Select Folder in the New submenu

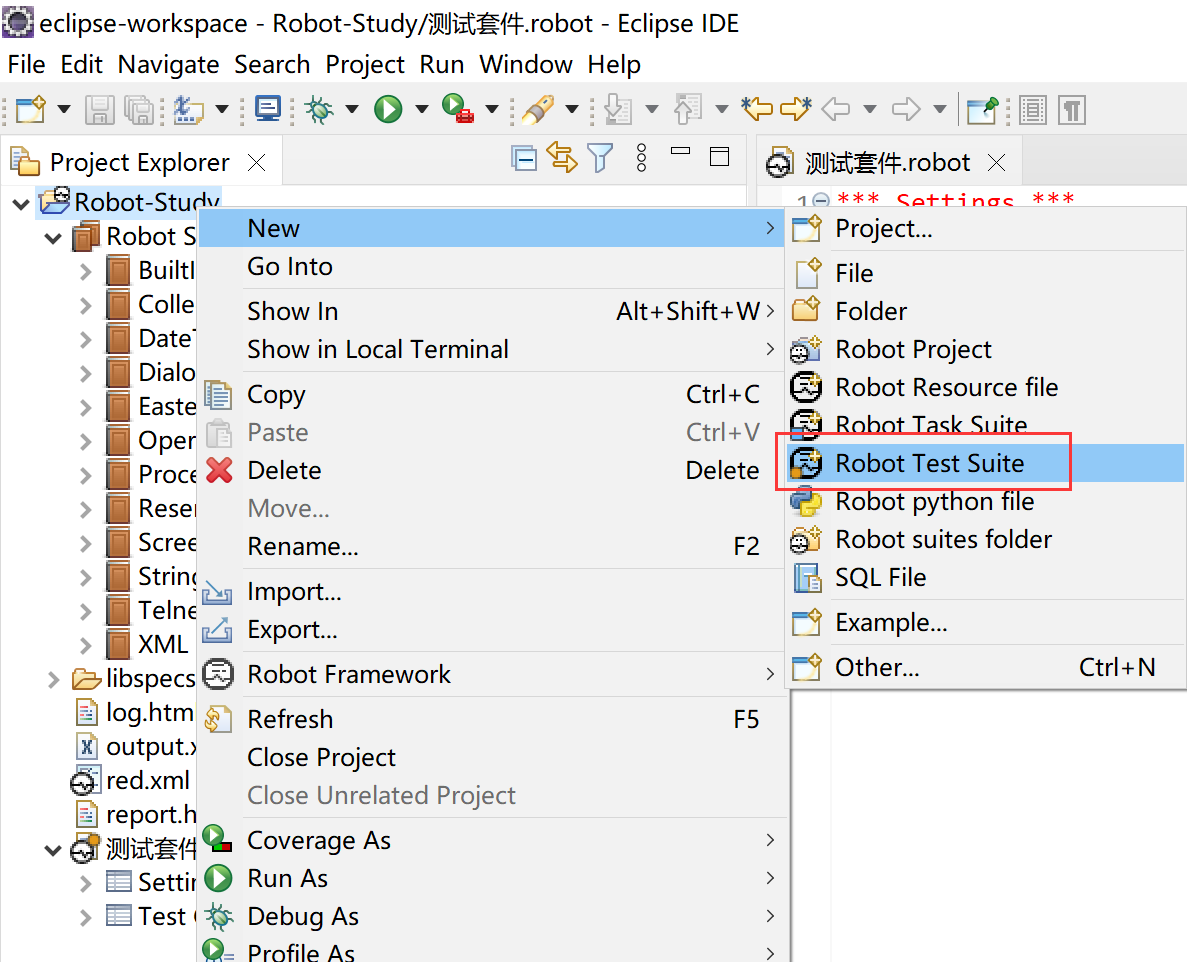(985, 311)
